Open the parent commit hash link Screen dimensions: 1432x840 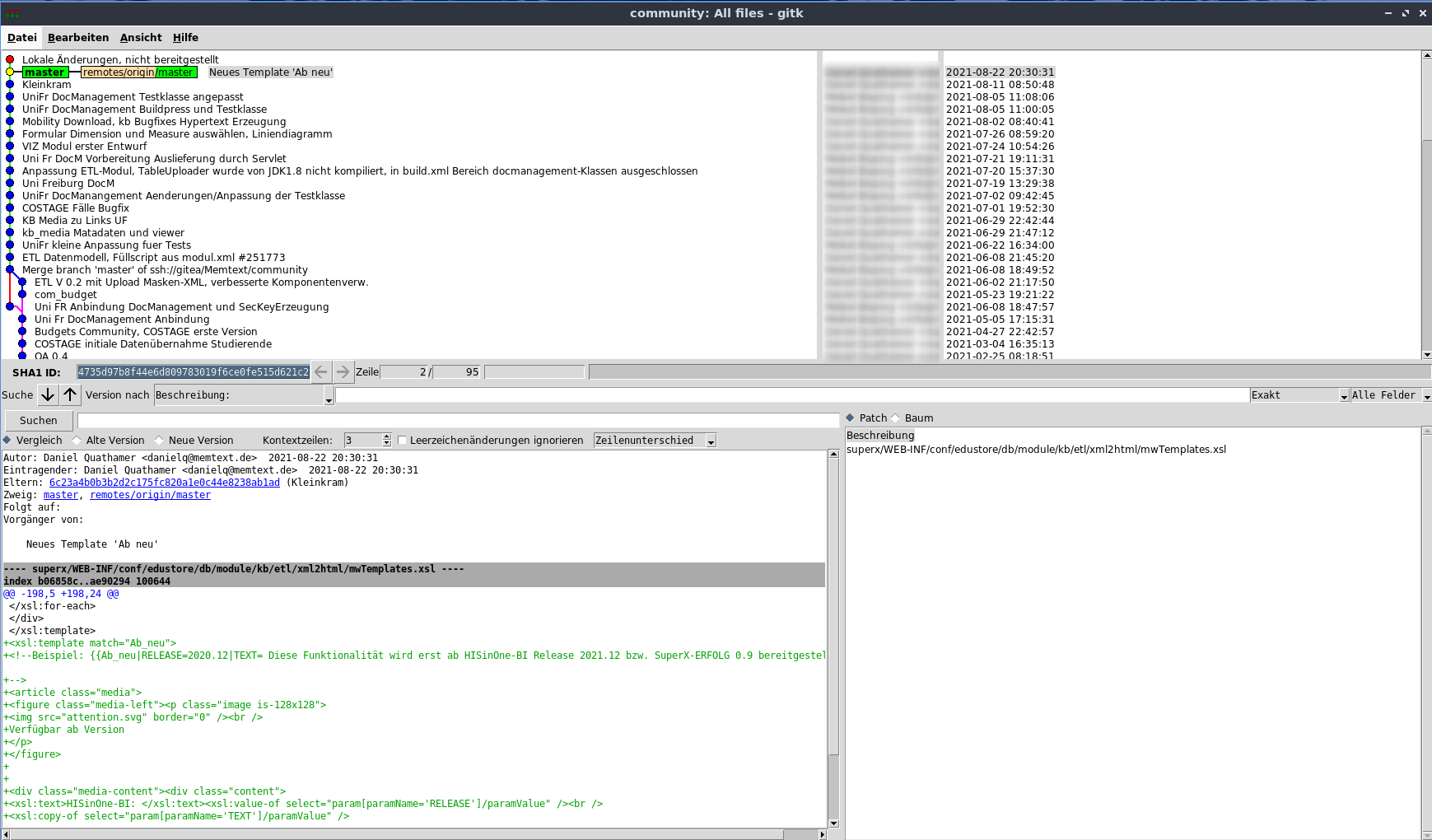pos(164,483)
